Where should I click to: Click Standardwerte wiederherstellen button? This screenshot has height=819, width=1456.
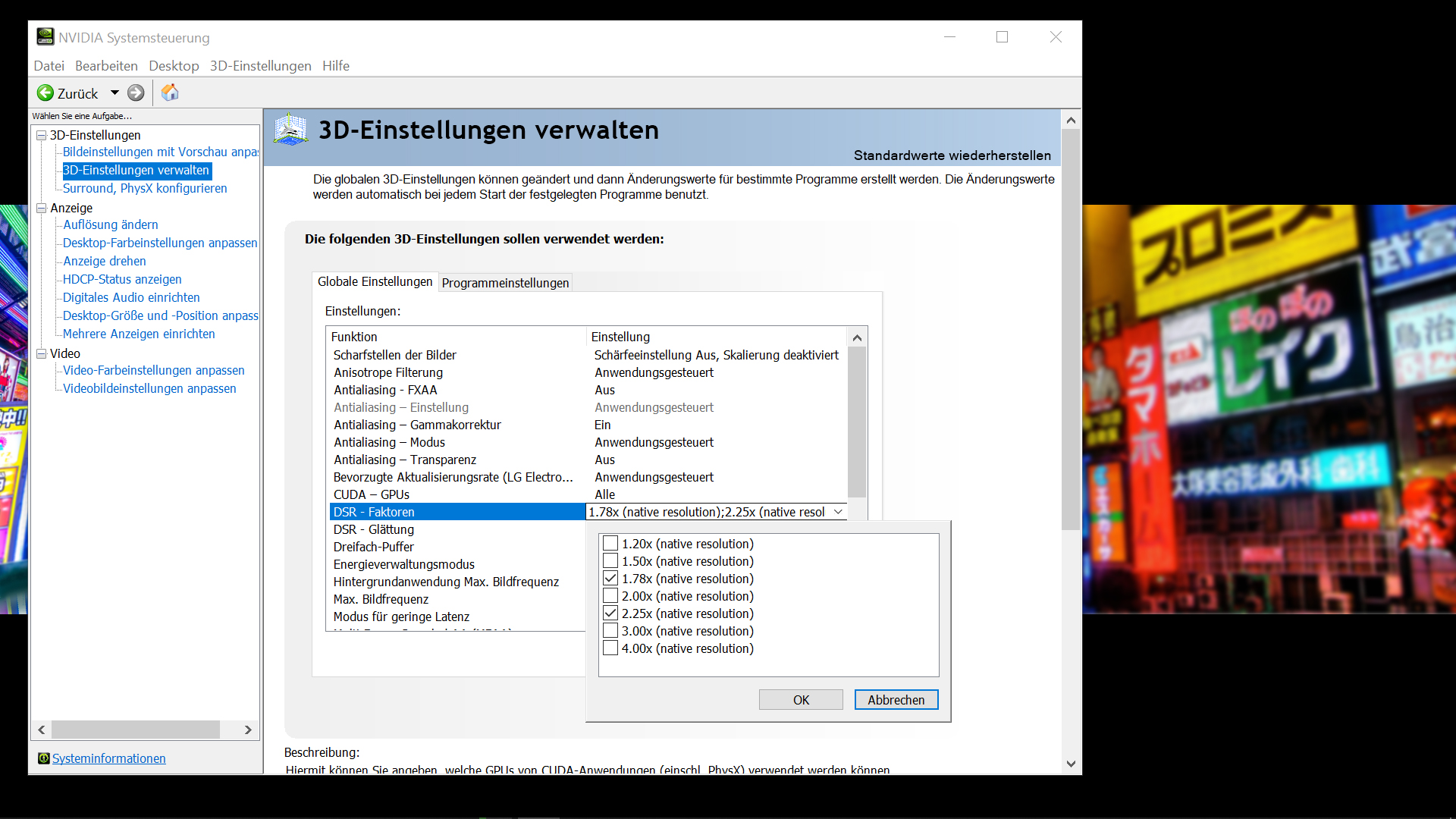click(953, 155)
